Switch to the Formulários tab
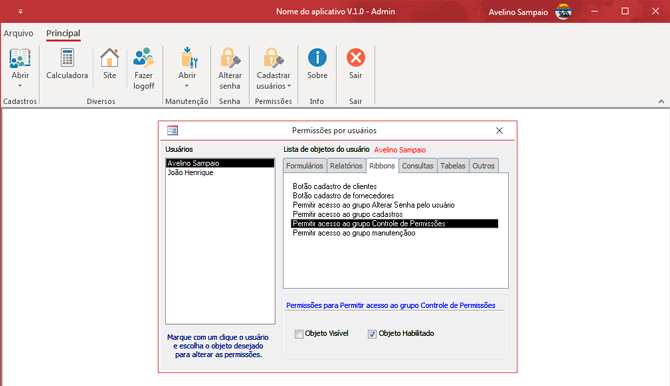Screen dimensions: 670x386 305,166
